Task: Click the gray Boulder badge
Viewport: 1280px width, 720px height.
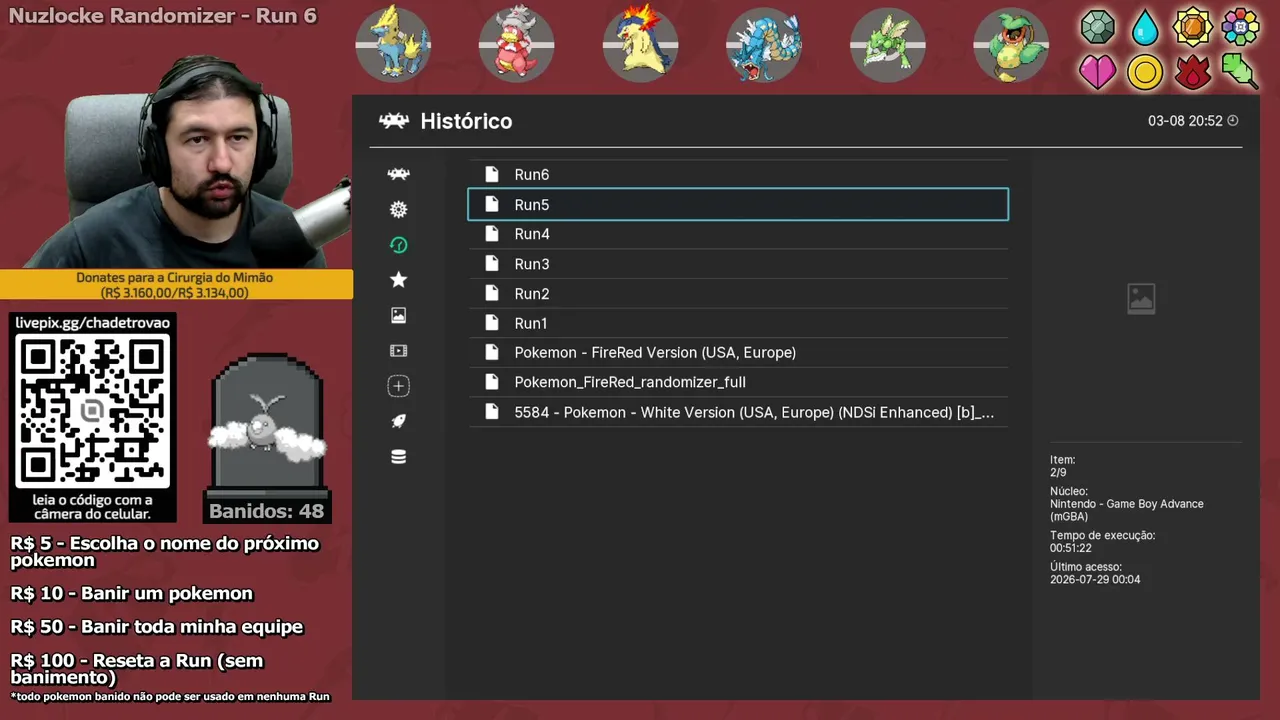Action: coord(1097,27)
